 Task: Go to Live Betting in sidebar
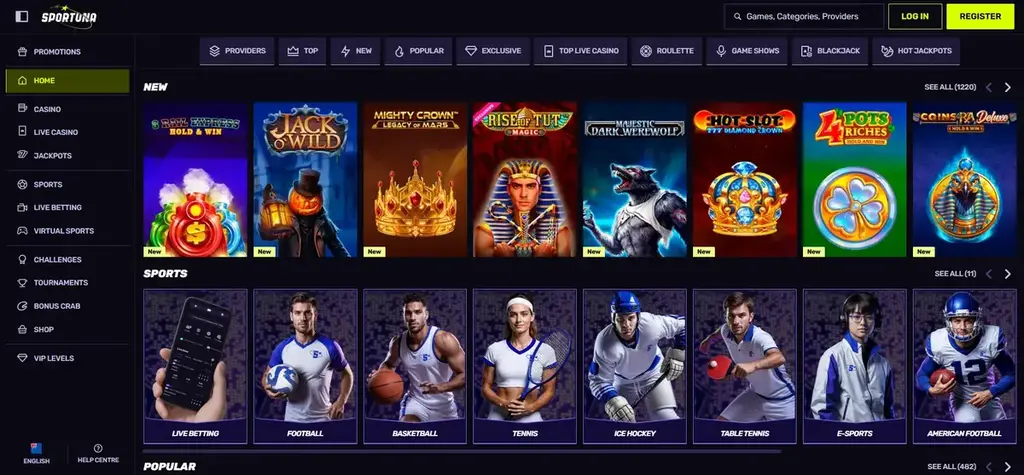67,207
